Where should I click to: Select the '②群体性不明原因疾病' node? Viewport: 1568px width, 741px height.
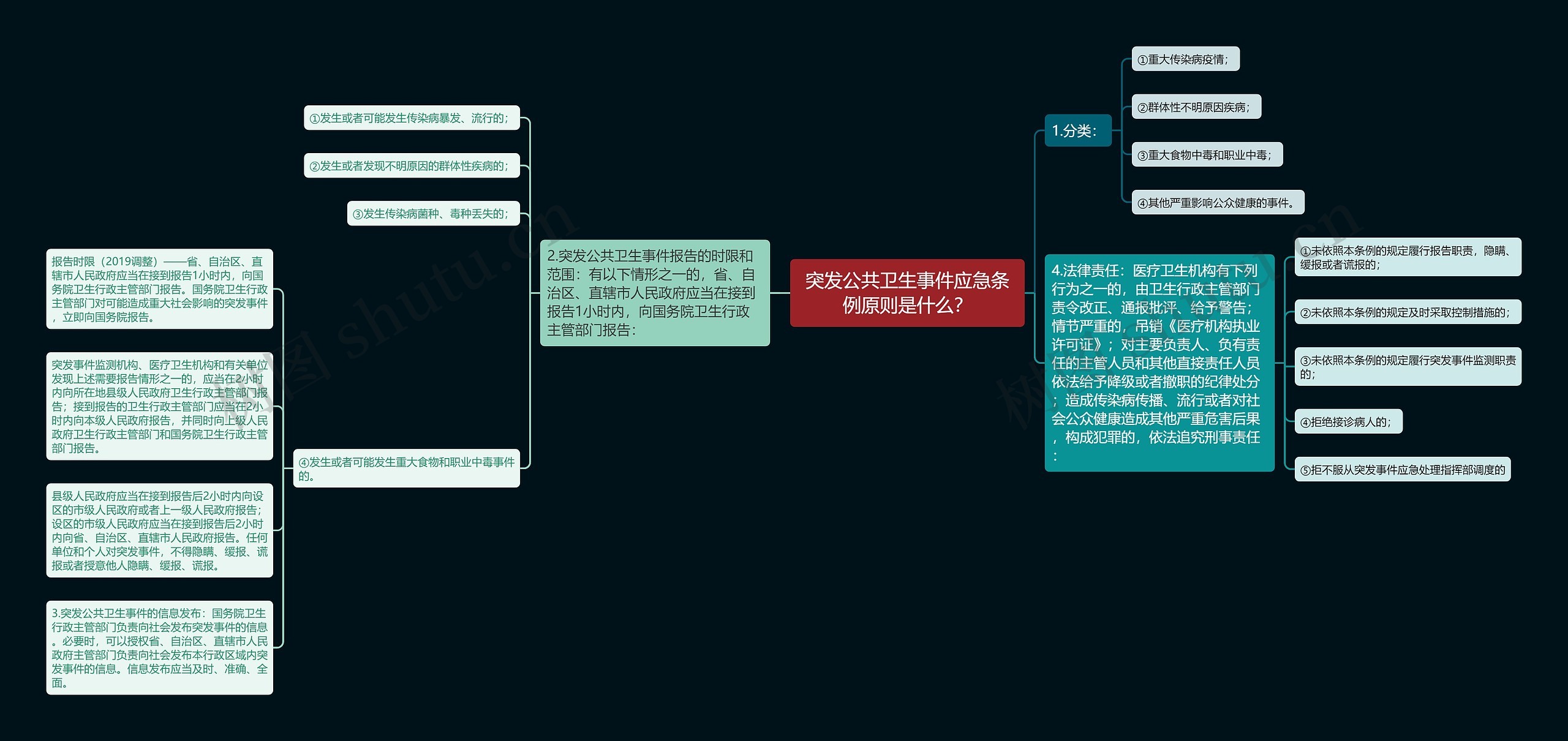pos(1196,107)
